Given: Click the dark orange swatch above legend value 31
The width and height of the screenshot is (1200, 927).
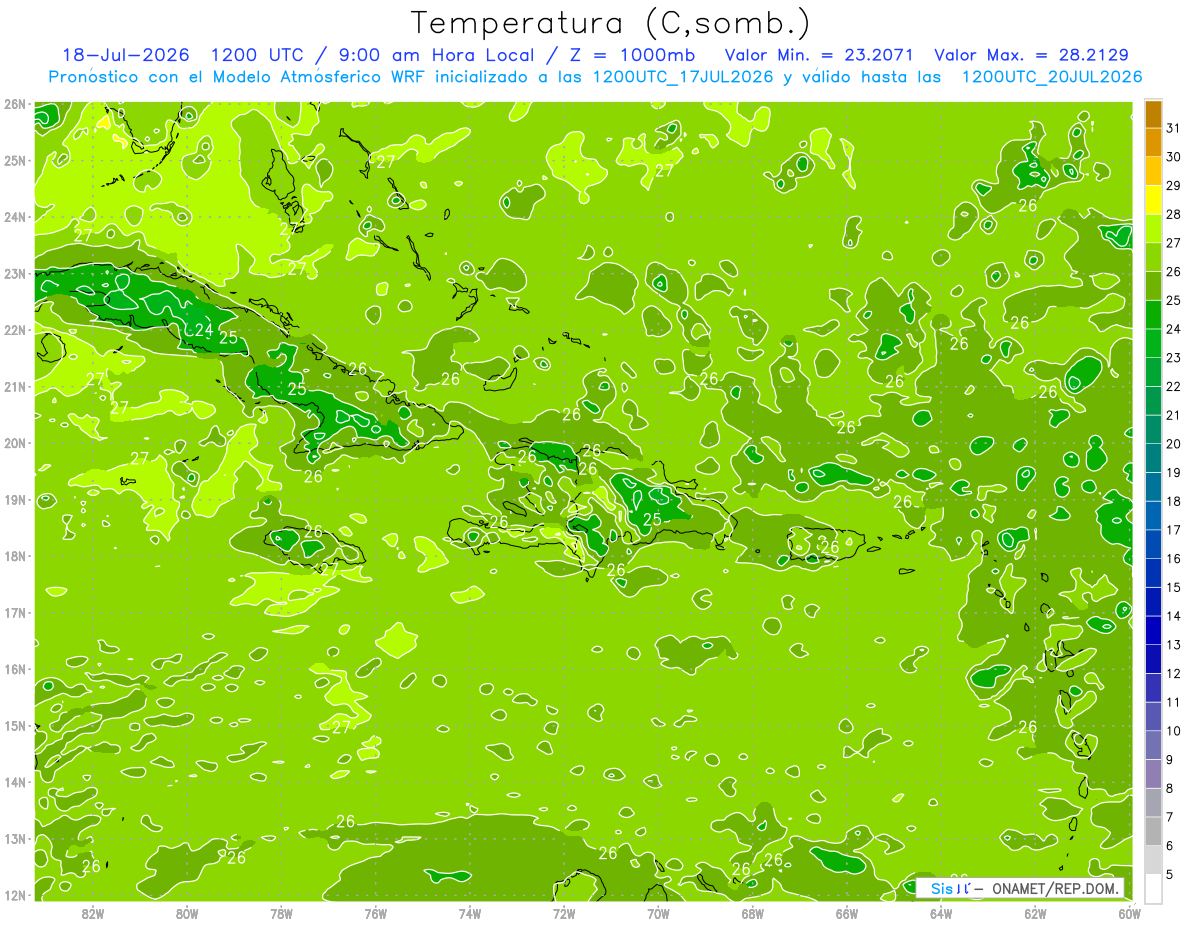Looking at the screenshot, I should click(x=1153, y=114).
